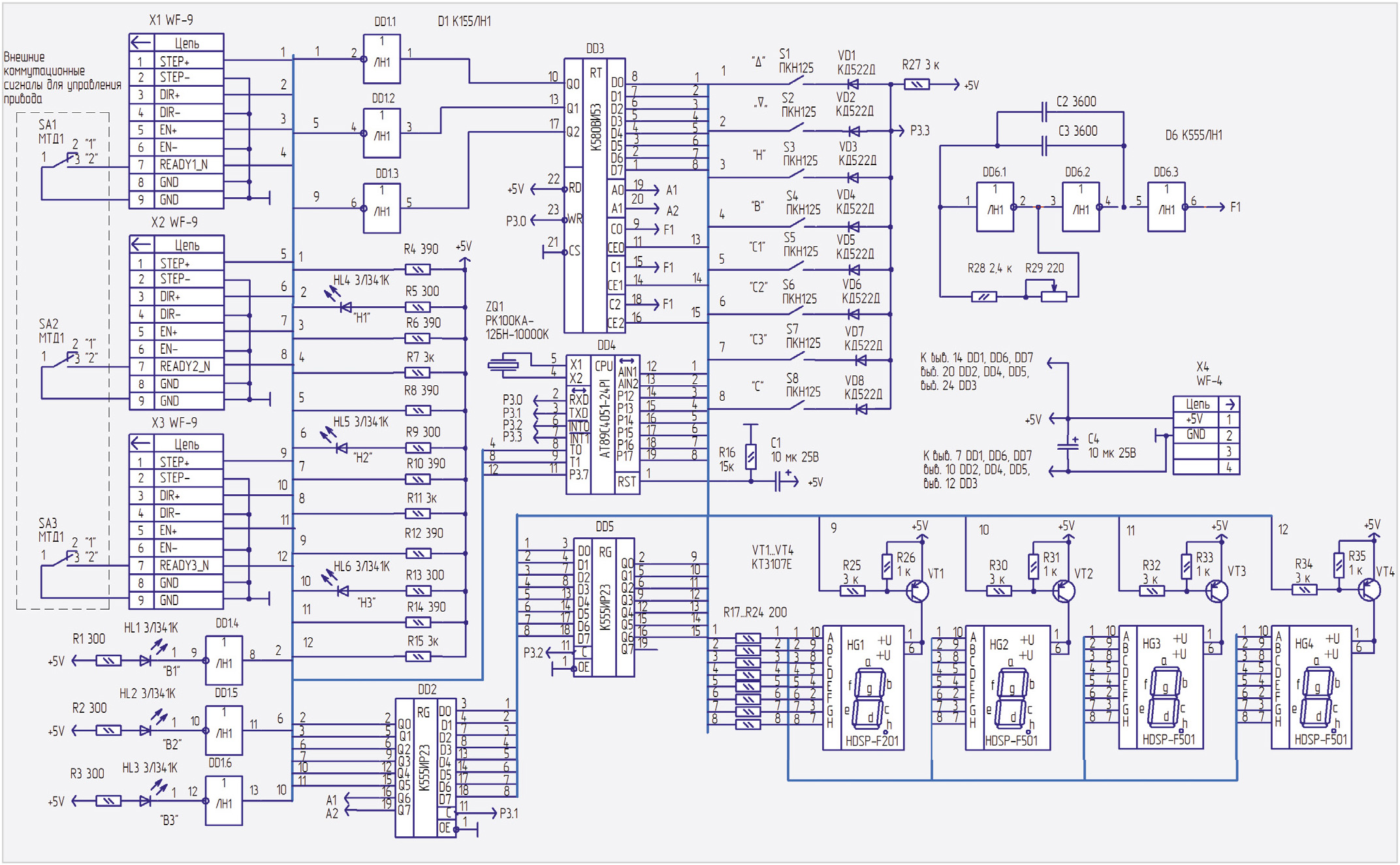Select the DD1.1 ЛН1 inverter gate
This screenshot has width=1400, height=865.
(382, 59)
